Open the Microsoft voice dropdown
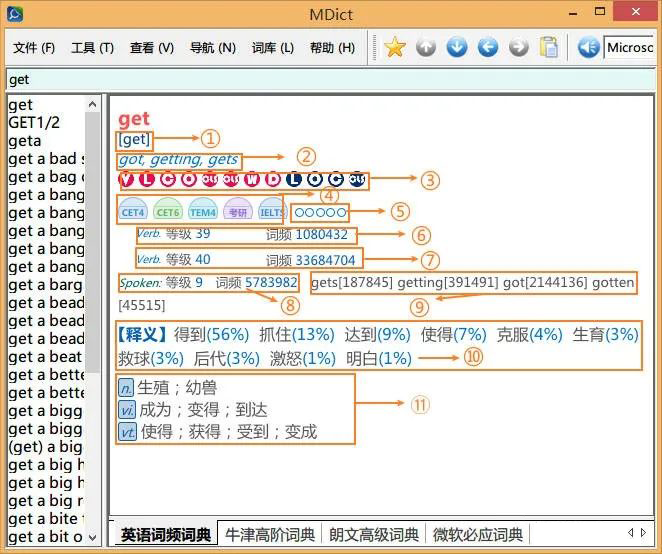The width and height of the screenshot is (662, 554). tap(629, 47)
